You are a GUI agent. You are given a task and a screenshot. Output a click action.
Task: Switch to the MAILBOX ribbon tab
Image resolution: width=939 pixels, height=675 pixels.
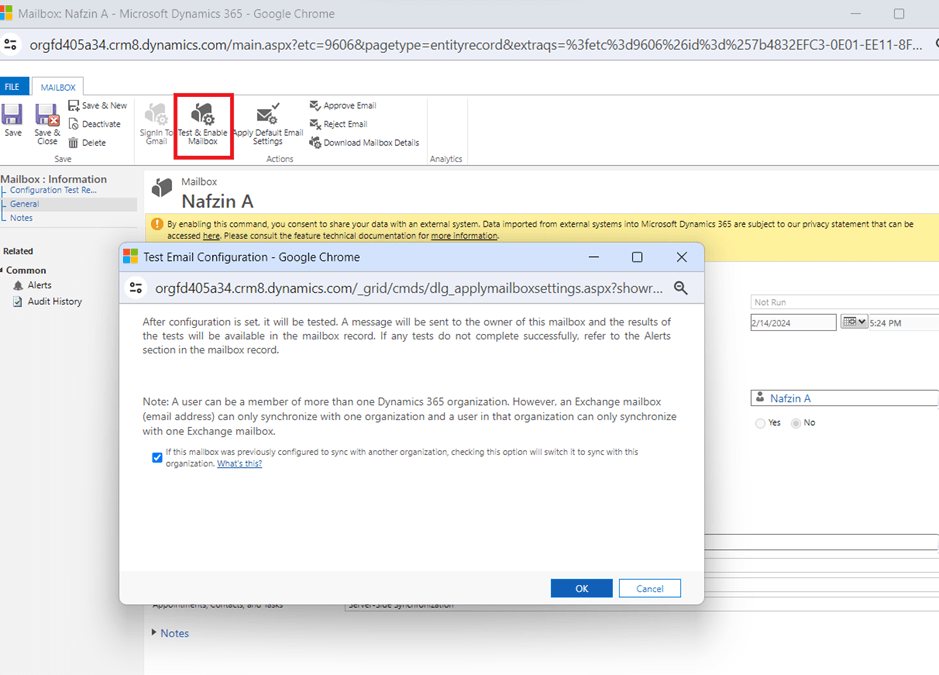[x=58, y=87]
